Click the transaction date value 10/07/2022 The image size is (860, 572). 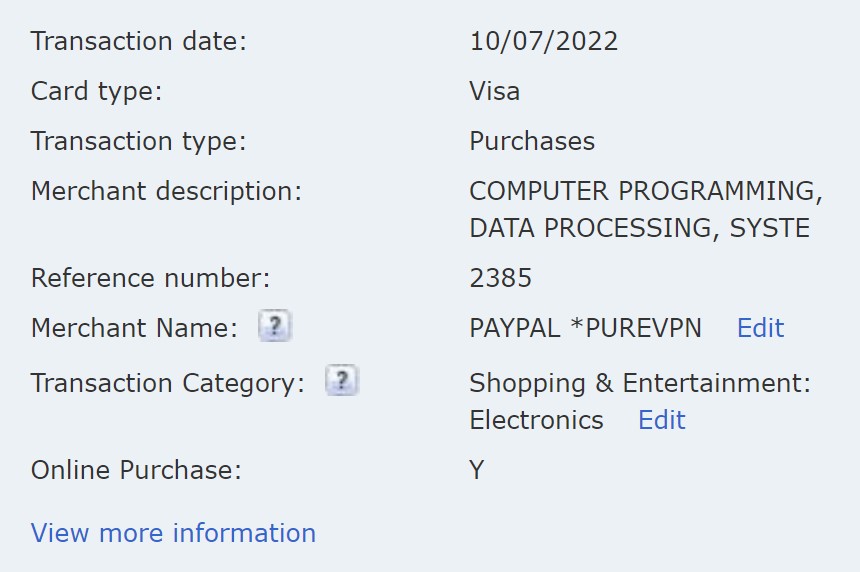click(x=543, y=41)
